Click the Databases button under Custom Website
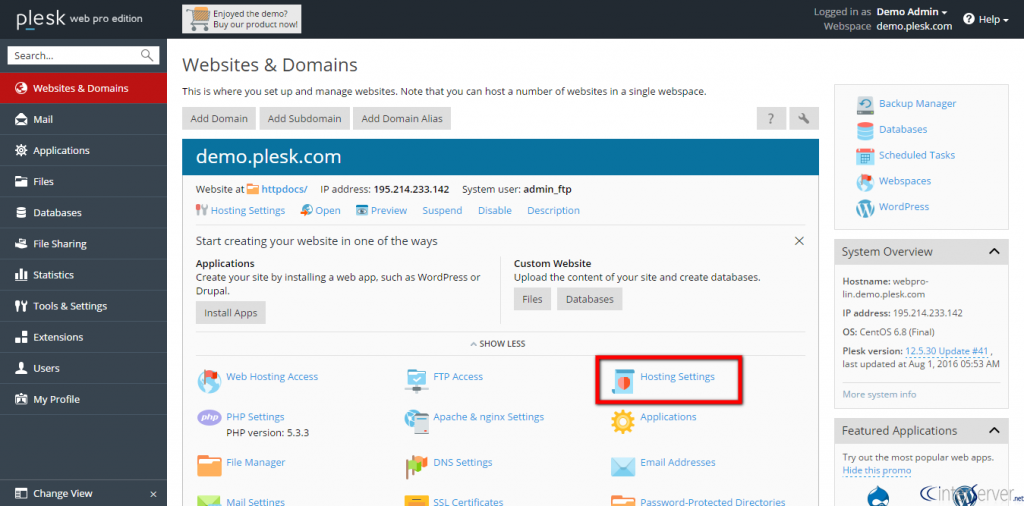Viewport: 1024px width, 506px height. 590,299
